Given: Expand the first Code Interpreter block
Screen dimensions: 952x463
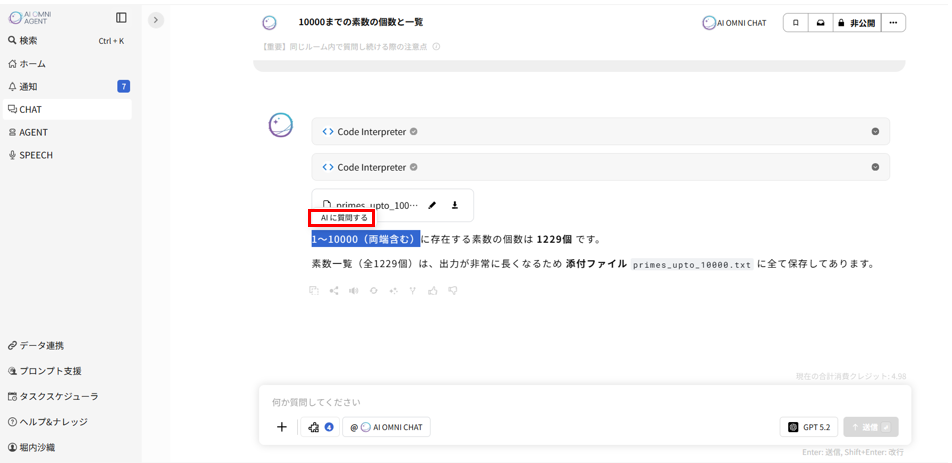Looking at the screenshot, I should click(600, 132).
